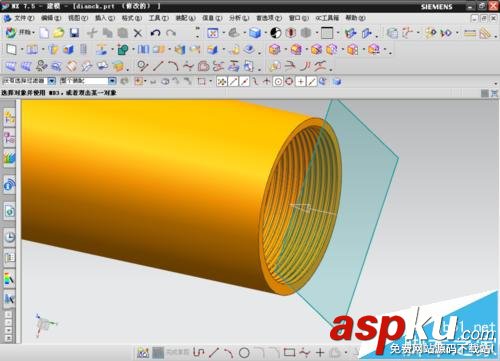Open the rainbow Roles tab in the resource bar

click(x=10, y=279)
